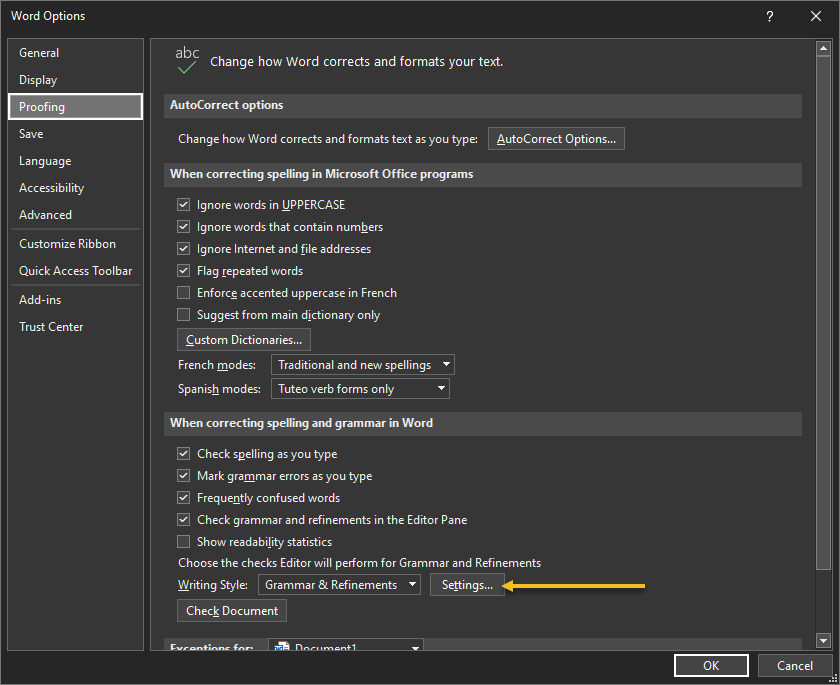Viewport: 840px width, 685px height.
Task: Disable Flag repeated words checkbox
Action: pos(183,271)
